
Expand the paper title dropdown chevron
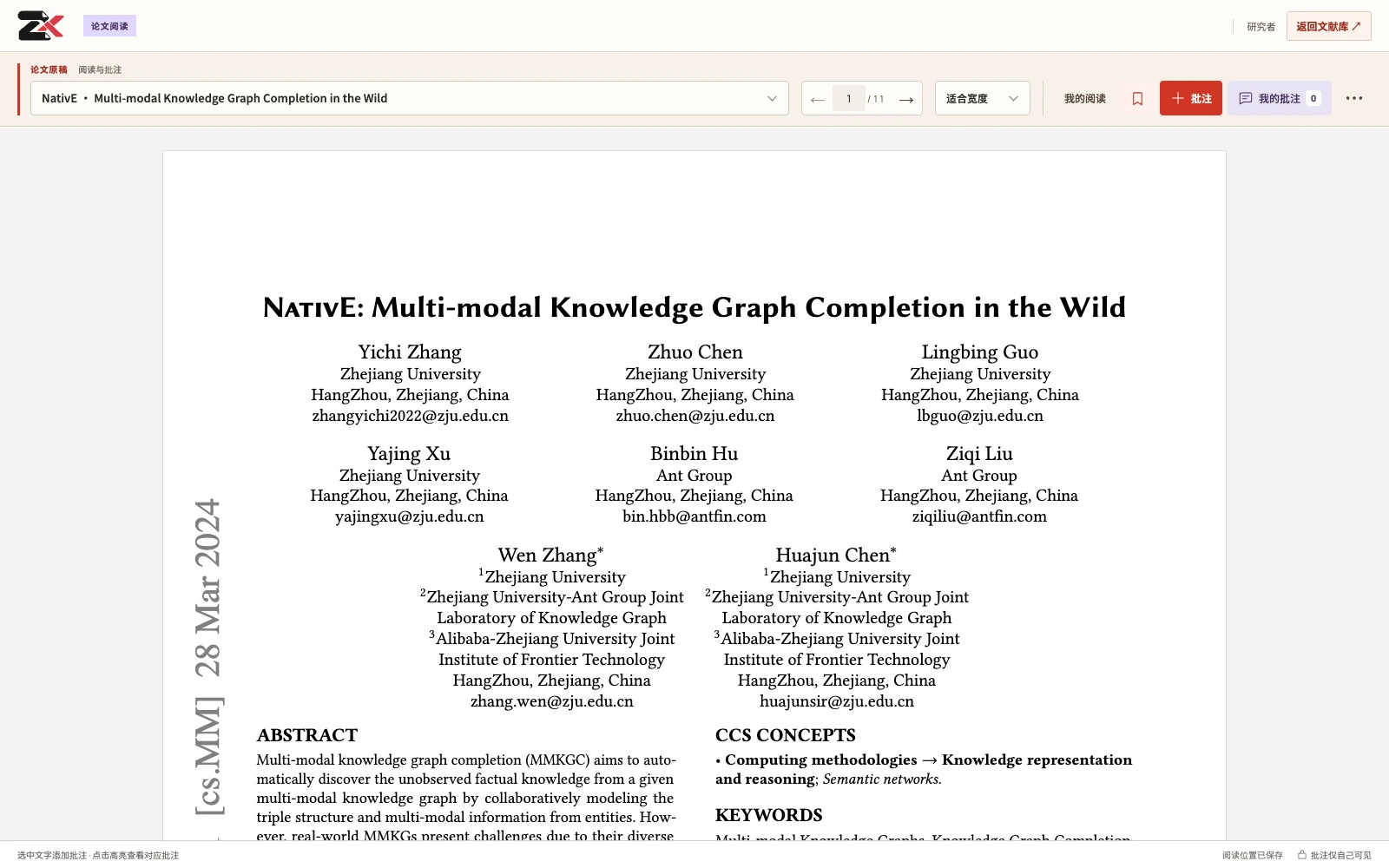click(772, 98)
